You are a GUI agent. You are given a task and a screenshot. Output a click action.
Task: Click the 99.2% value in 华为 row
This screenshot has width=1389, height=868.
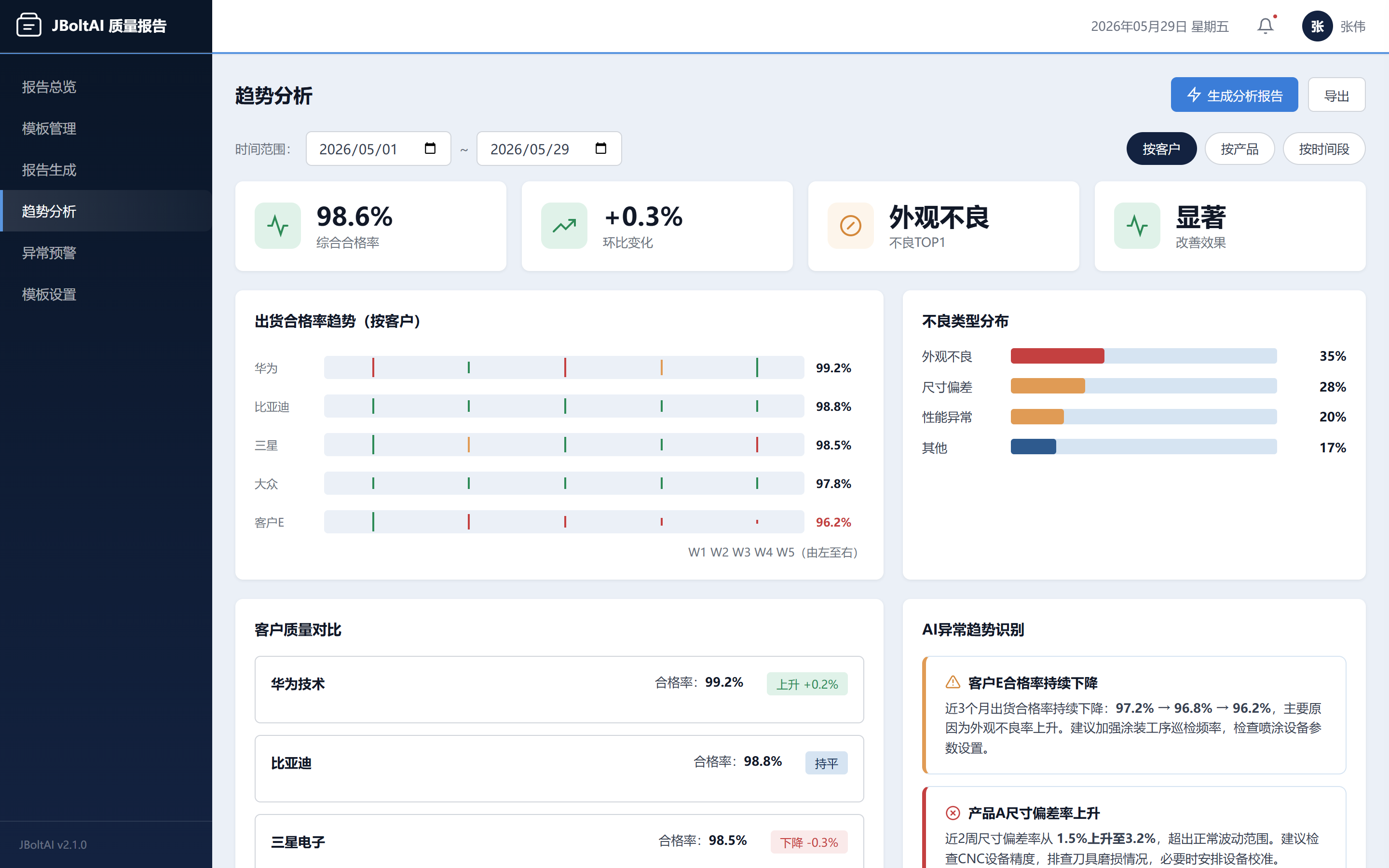[833, 368]
